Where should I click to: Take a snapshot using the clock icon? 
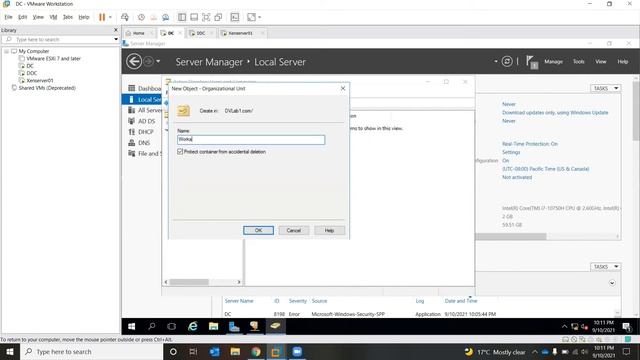coord(141,17)
